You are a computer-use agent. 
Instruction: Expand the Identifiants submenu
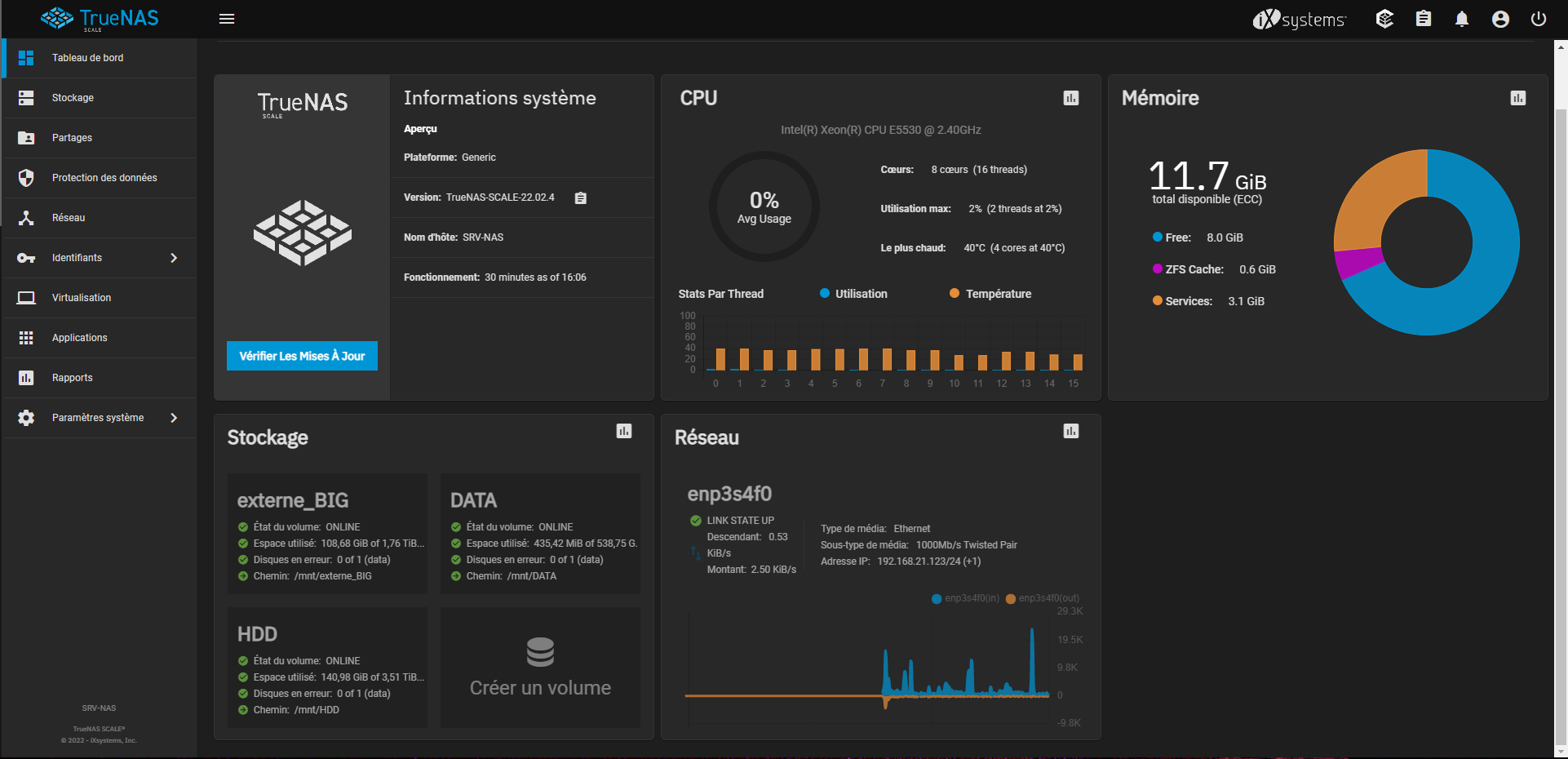[174, 258]
